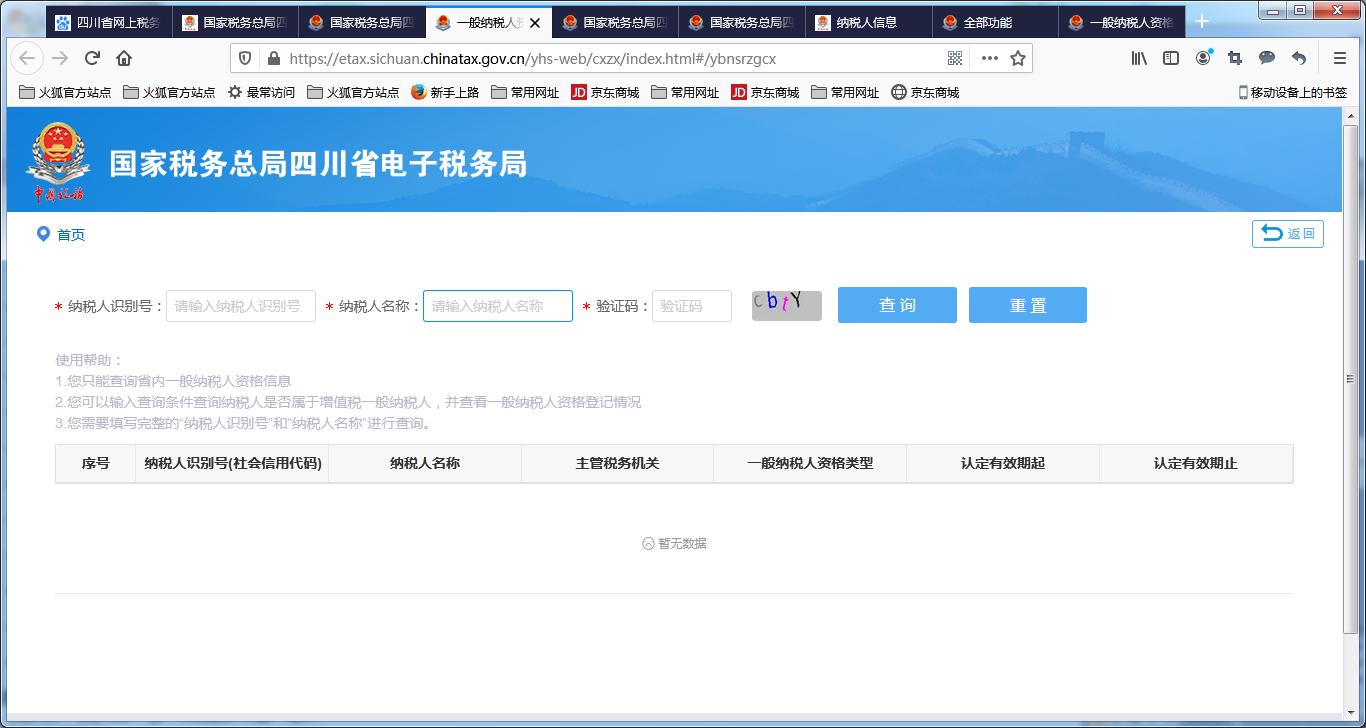
Task: Click the chat bubble icon in toolbar
Action: pos(1266,58)
